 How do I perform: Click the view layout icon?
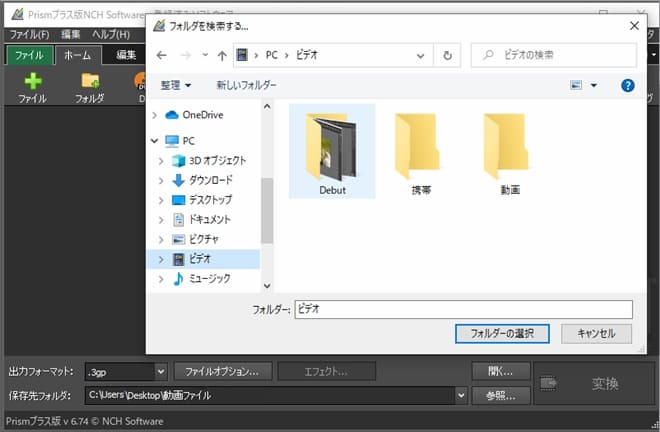pos(576,85)
